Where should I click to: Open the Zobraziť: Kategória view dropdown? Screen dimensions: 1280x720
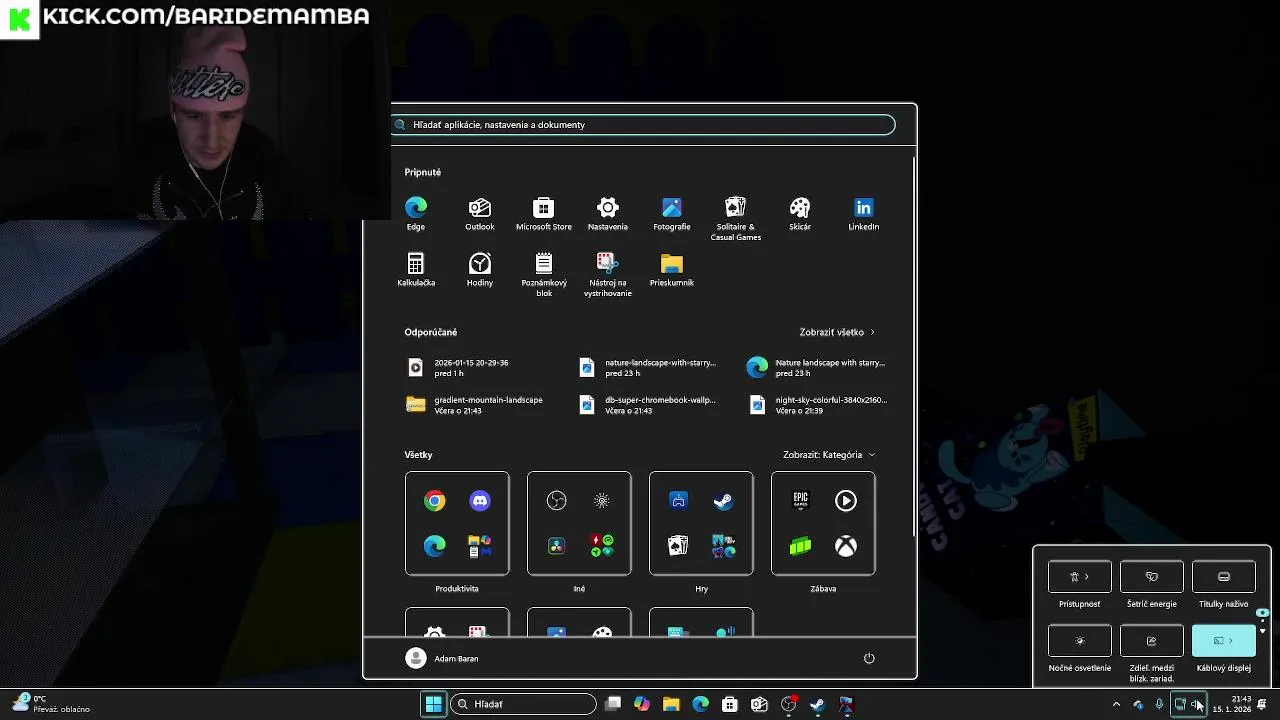(x=829, y=455)
